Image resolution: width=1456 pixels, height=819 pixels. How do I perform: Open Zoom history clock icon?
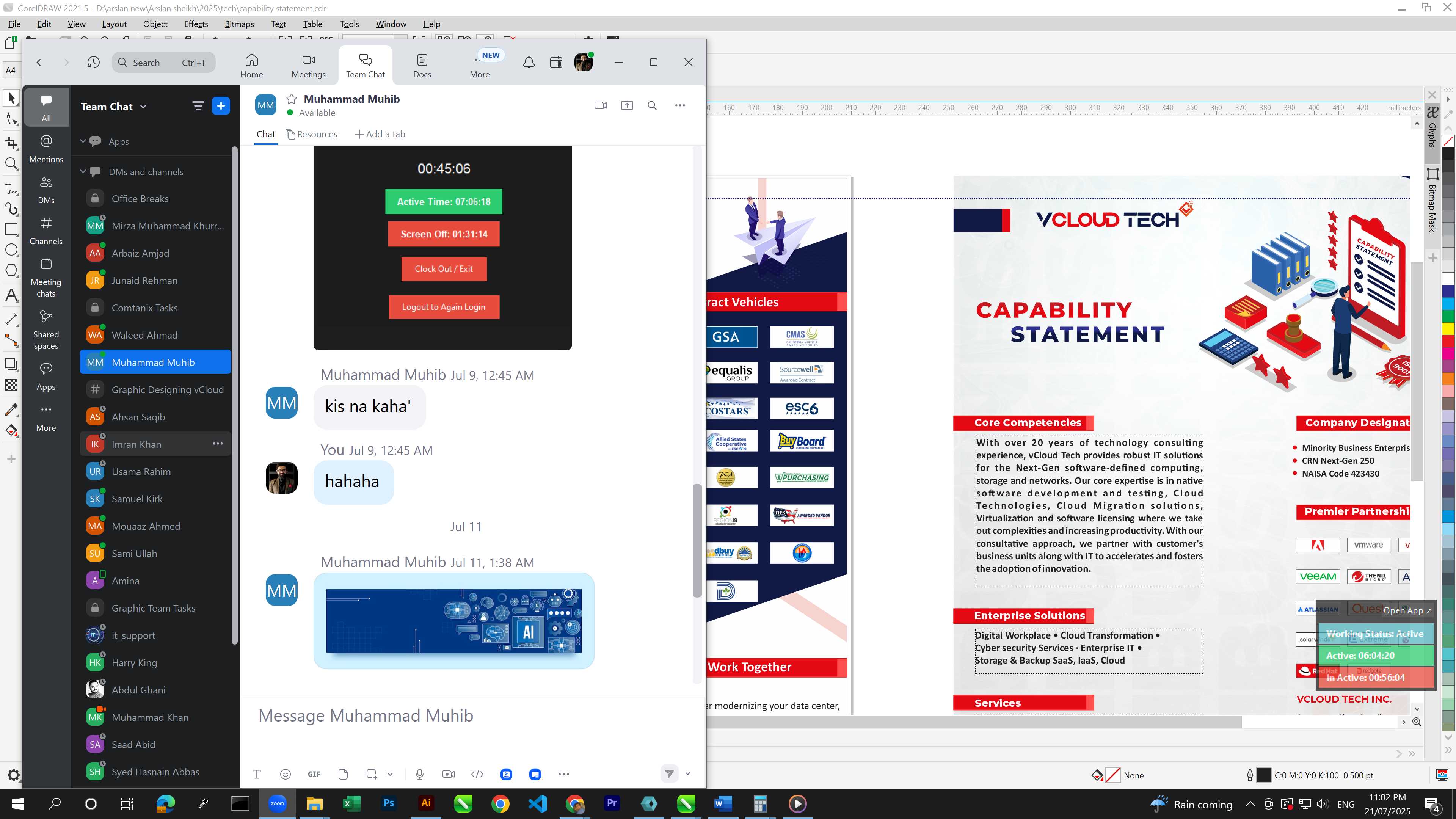pos(94,62)
